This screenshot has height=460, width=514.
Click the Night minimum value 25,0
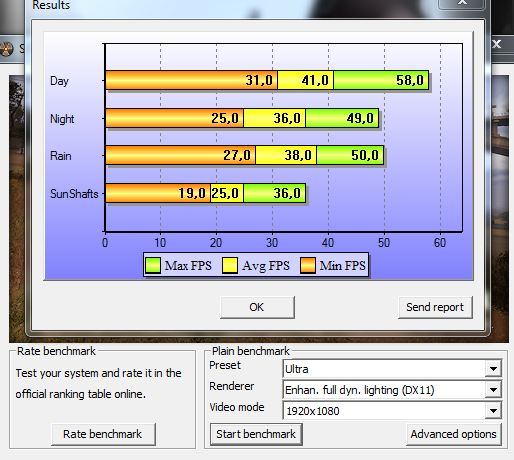[x=225, y=118]
